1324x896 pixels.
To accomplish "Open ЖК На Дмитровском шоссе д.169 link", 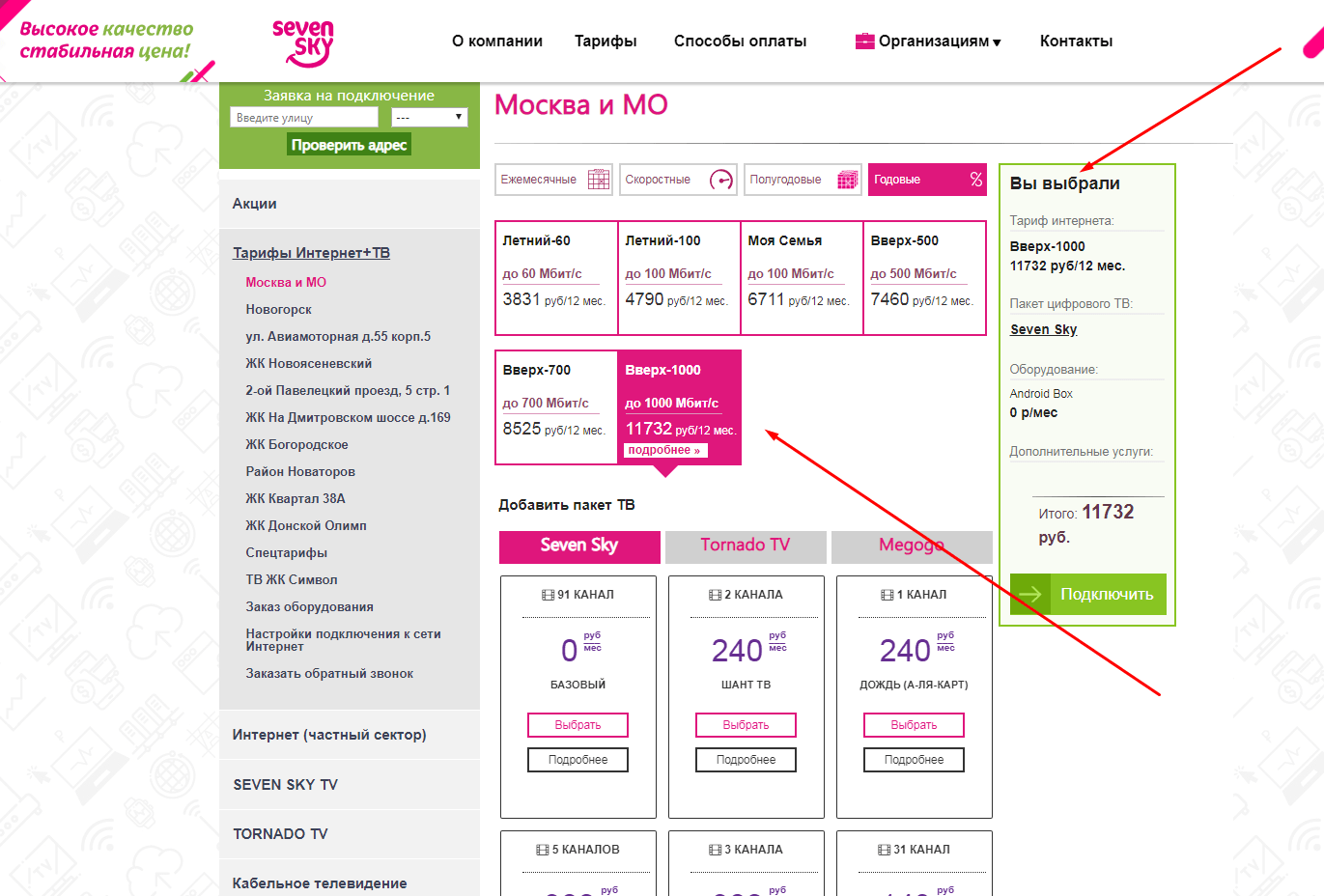I will point(348,418).
